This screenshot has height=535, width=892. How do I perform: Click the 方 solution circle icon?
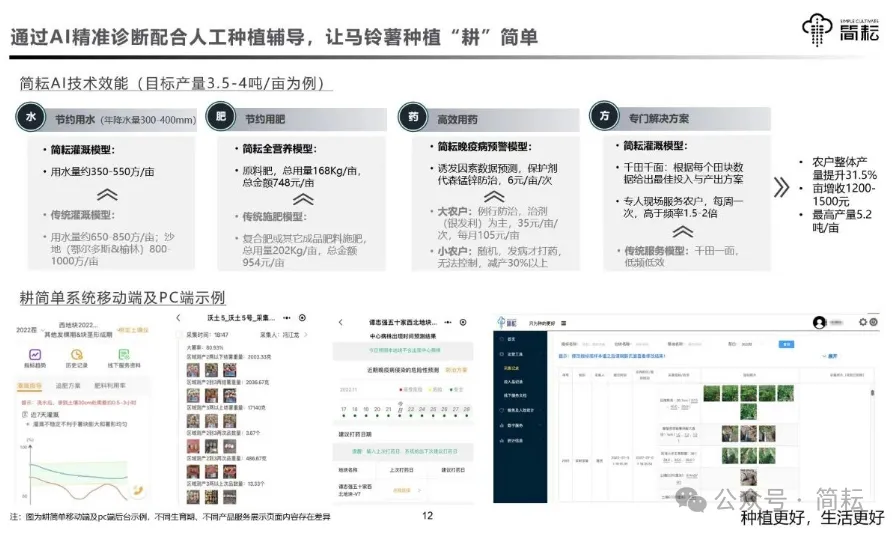[x=605, y=116]
